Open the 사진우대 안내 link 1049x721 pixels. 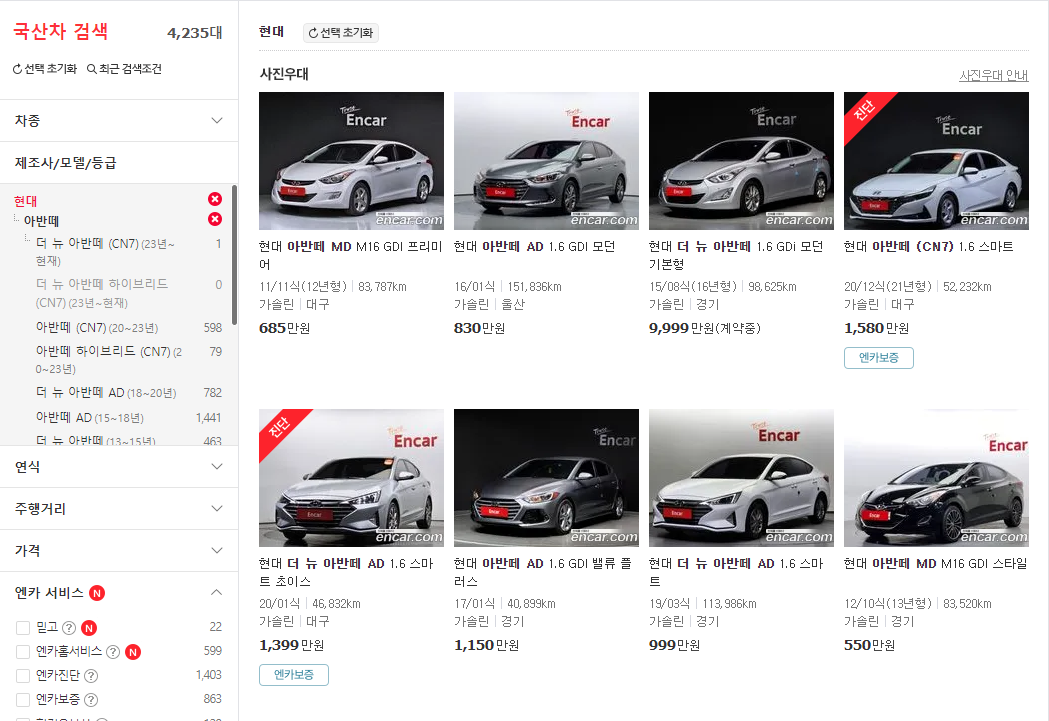click(x=993, y=76)
